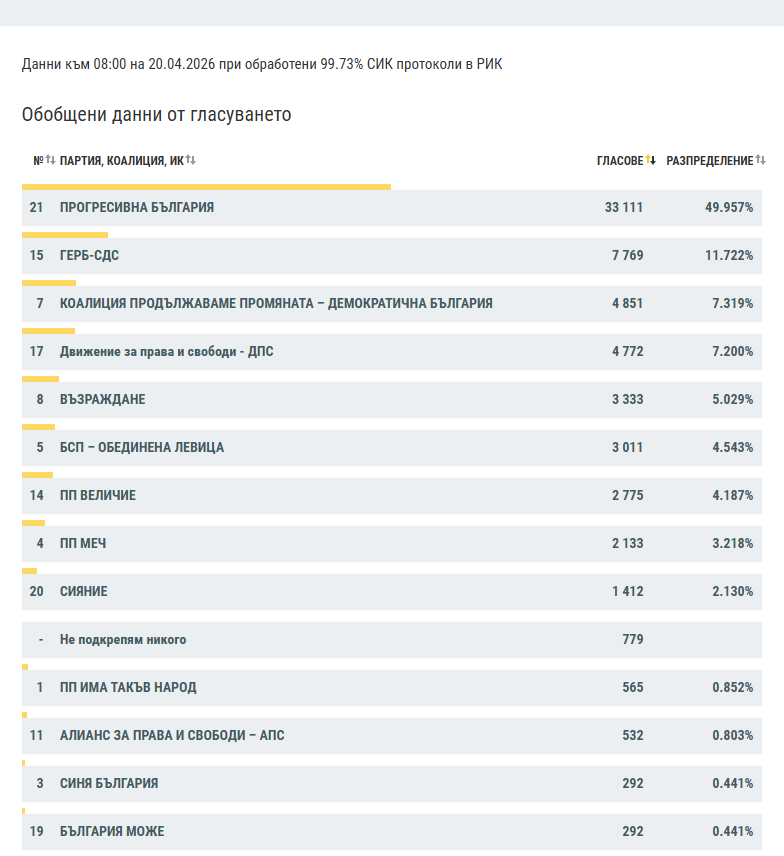Screen dimensions: 784x856
Task: Click the 33 111 votes value
Action: click(x=624, y=208)
